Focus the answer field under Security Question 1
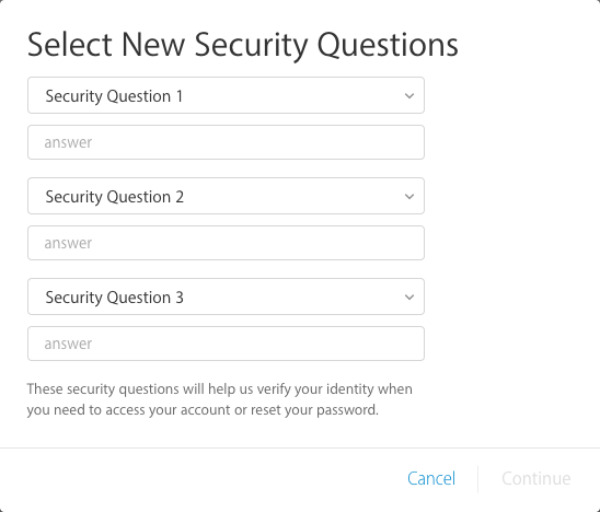The height and width of the screenshot is (512, 600). point(226,142)
